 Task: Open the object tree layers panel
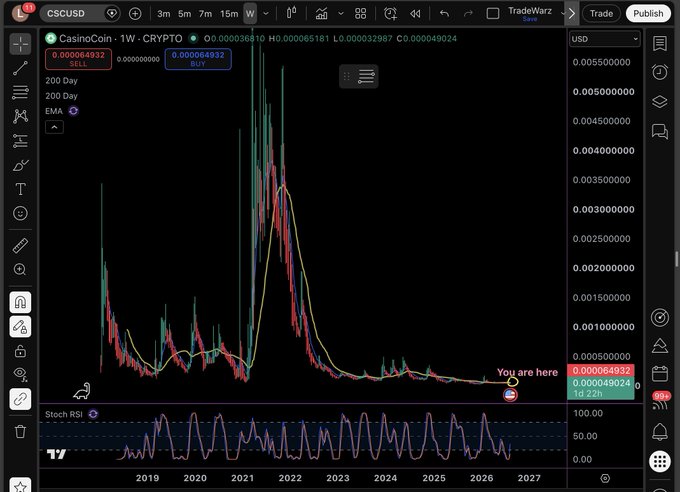[x=660, y=102]
